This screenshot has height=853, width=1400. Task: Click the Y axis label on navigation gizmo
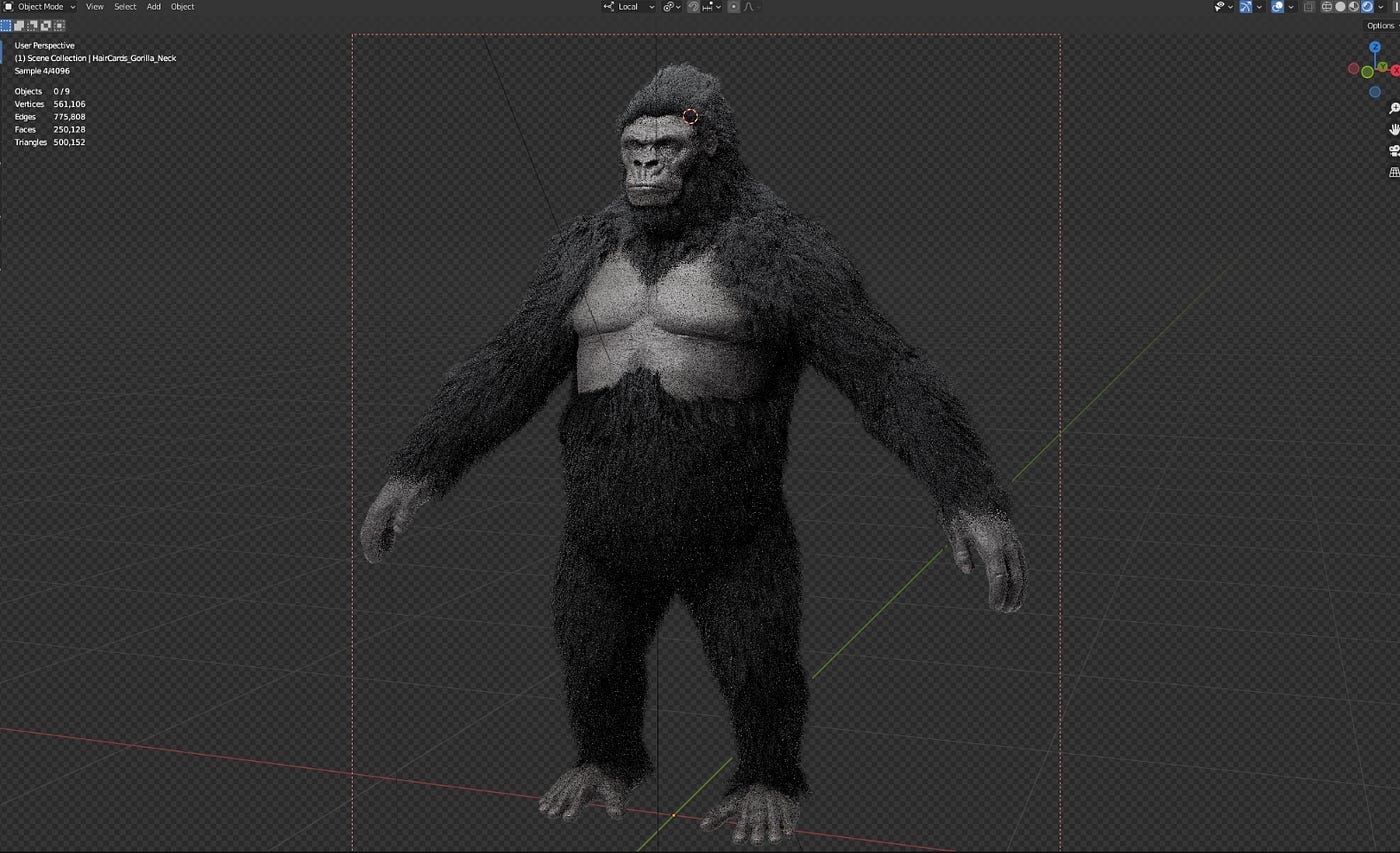tap(1382, 67)
